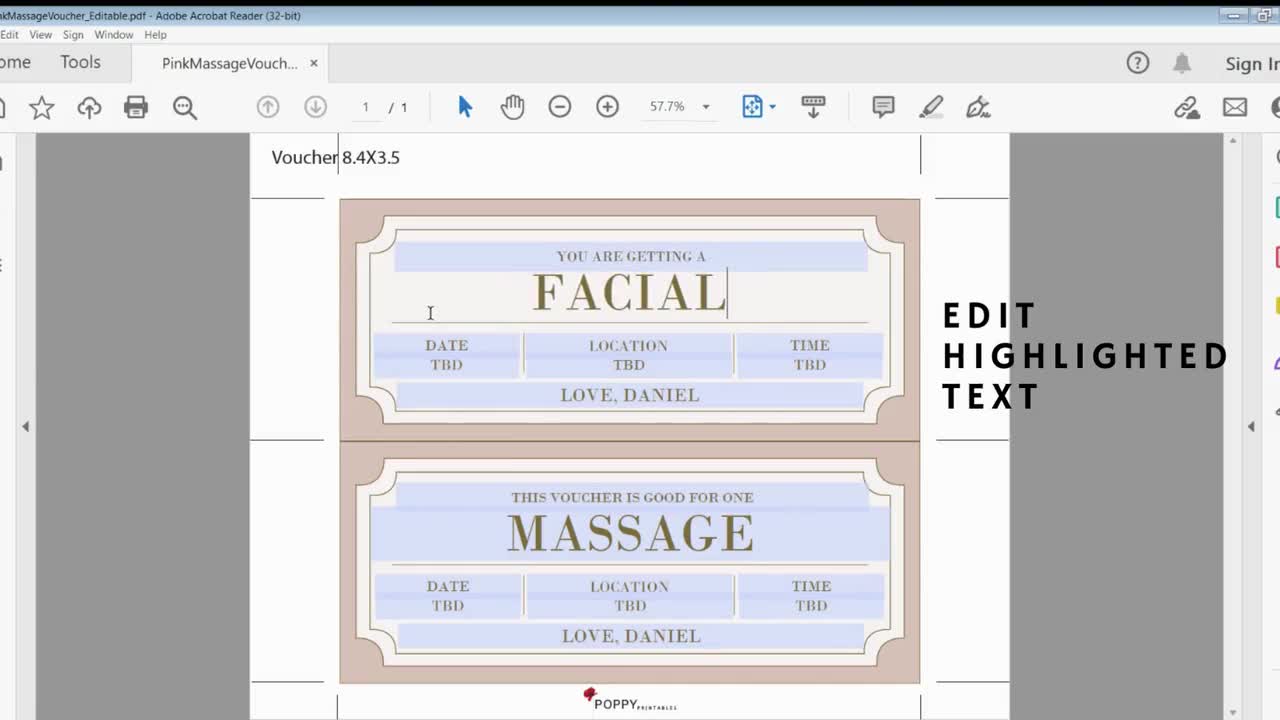Open the find text search tool

tap(185, 107)
